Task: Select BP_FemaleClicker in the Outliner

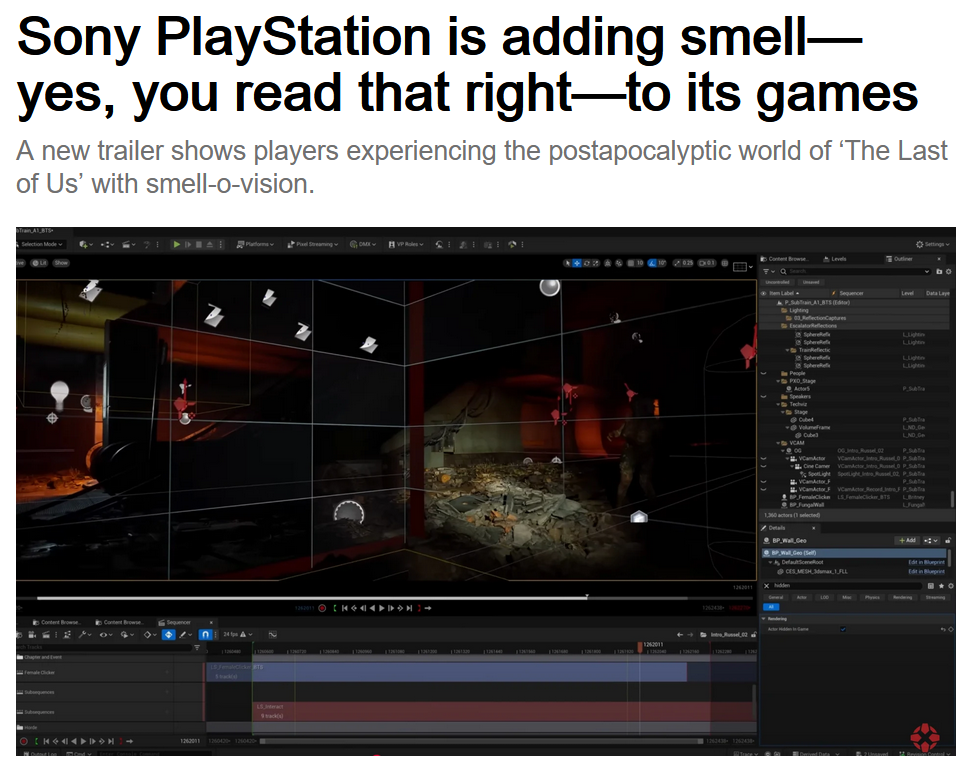Action: coord(810,497)
